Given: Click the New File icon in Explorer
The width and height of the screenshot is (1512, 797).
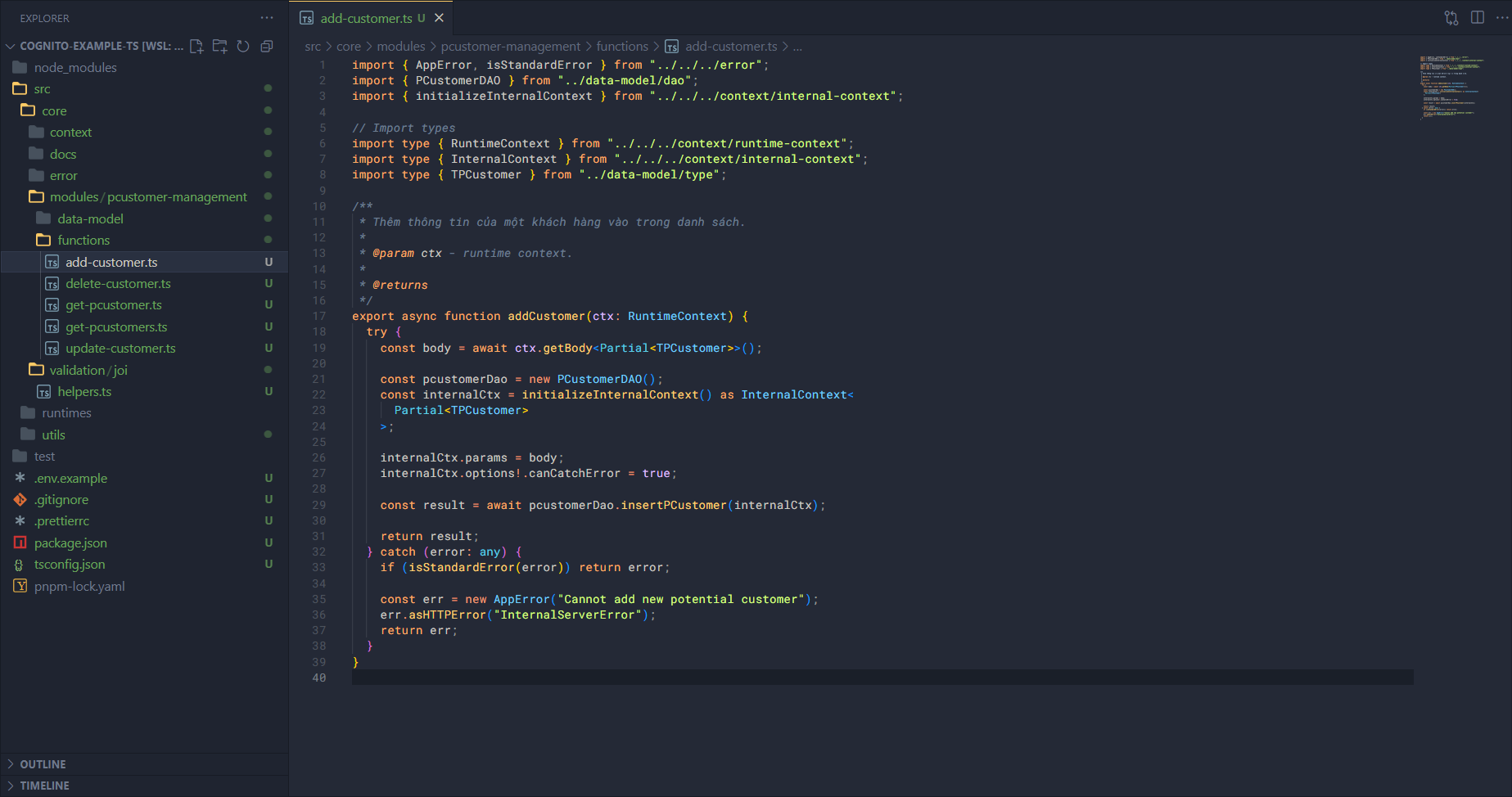Looking at the screenshot, I should 196,46.
